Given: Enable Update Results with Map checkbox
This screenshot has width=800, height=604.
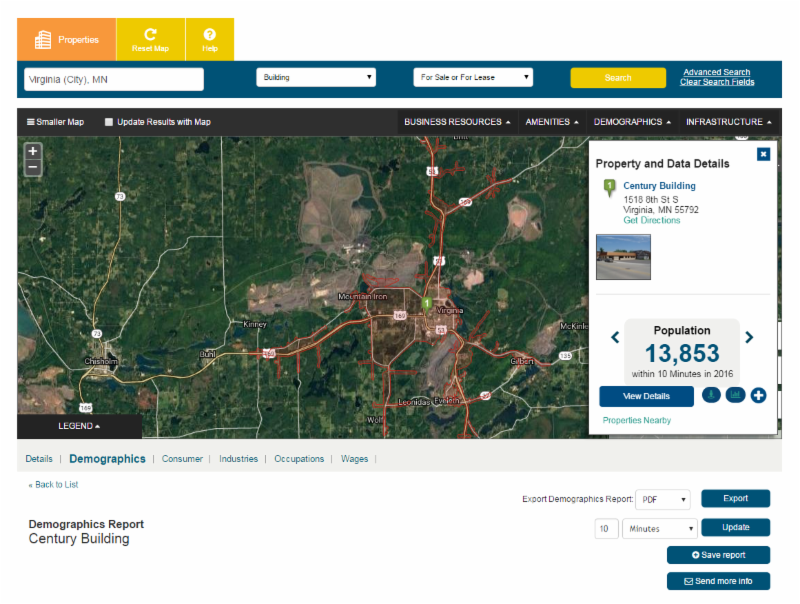Looking at the screenshot, I should click(109, 122).
